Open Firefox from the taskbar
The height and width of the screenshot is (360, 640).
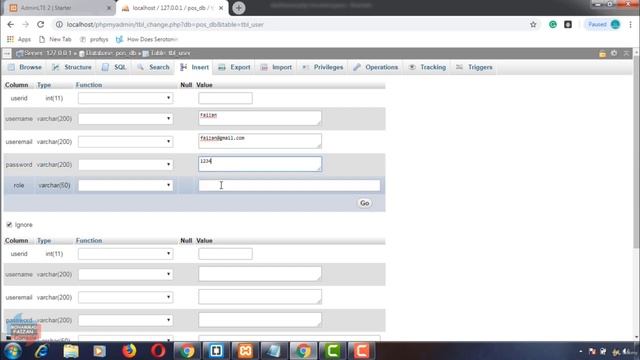(129, 351)
